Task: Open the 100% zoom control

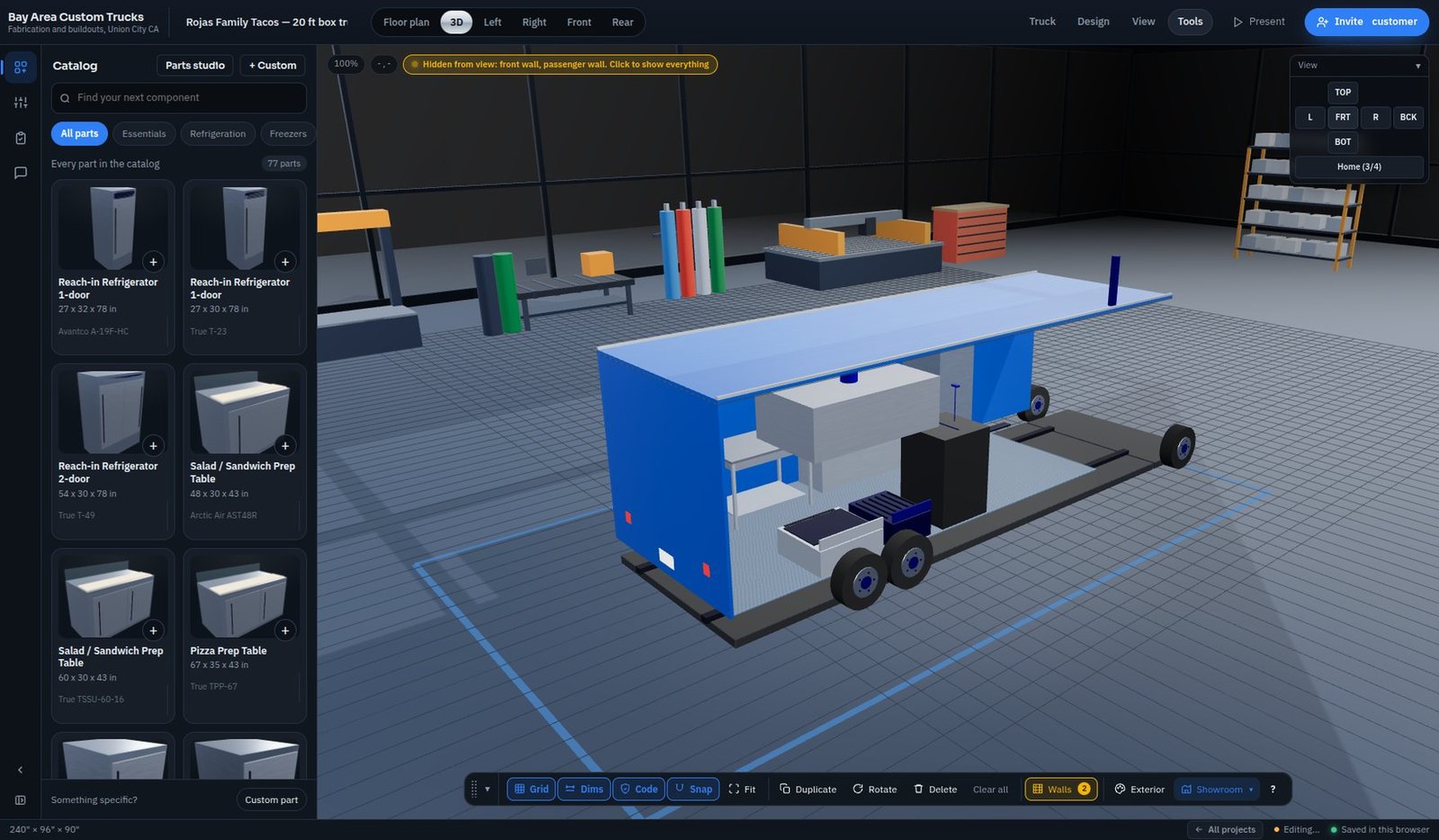Action: pos(346,64)
